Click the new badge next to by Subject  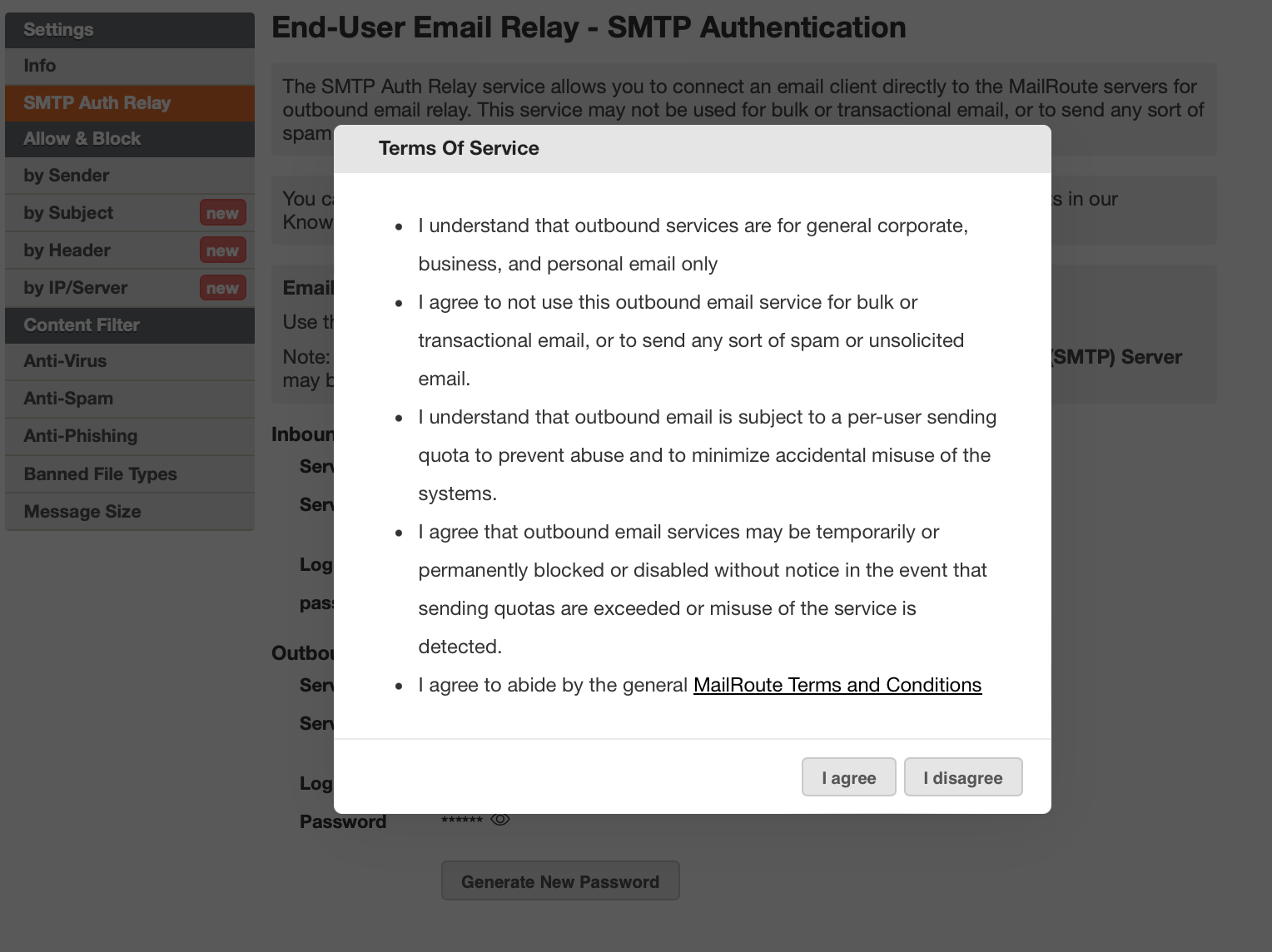coord(223,213)
